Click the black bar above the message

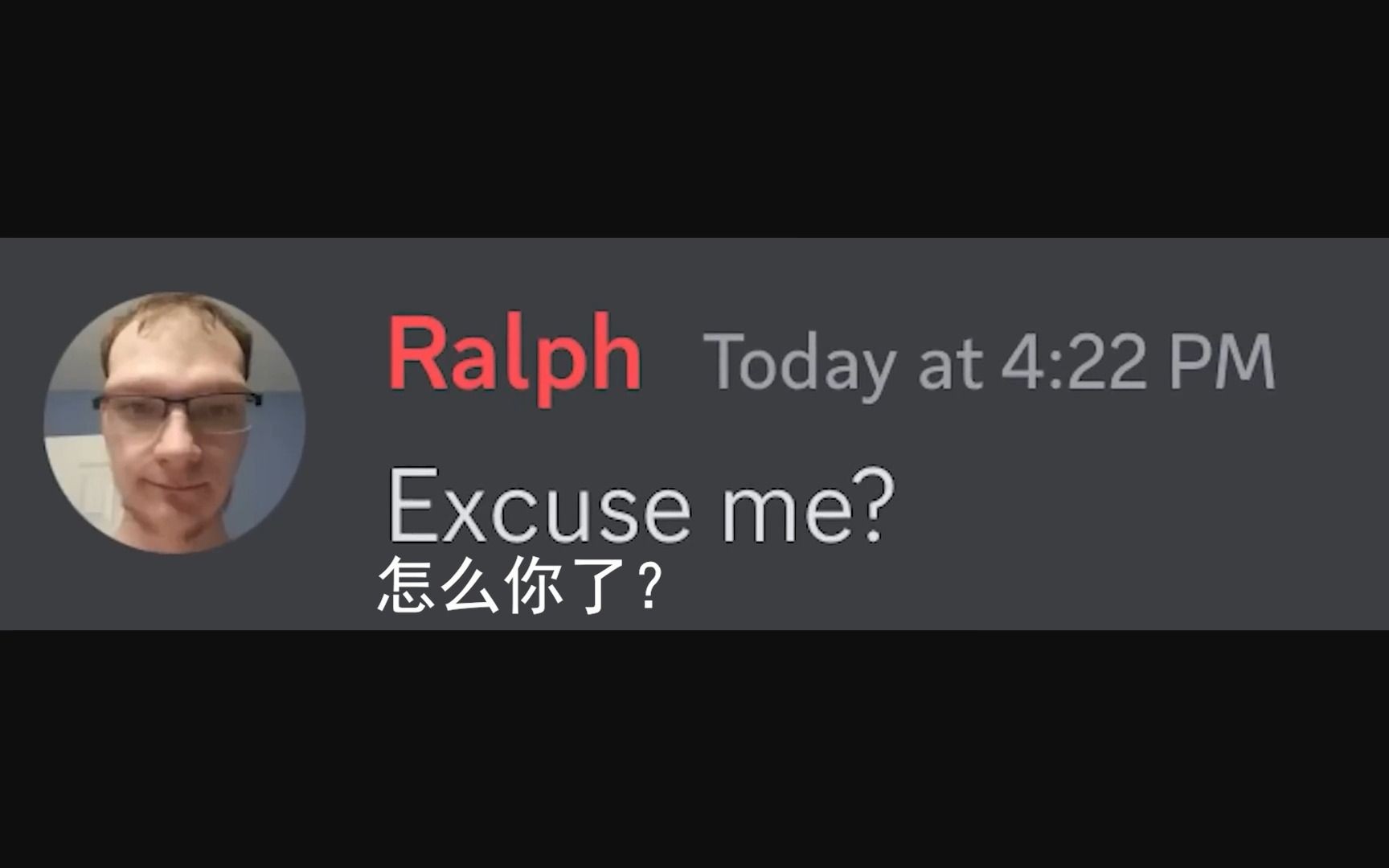[694, 119]
